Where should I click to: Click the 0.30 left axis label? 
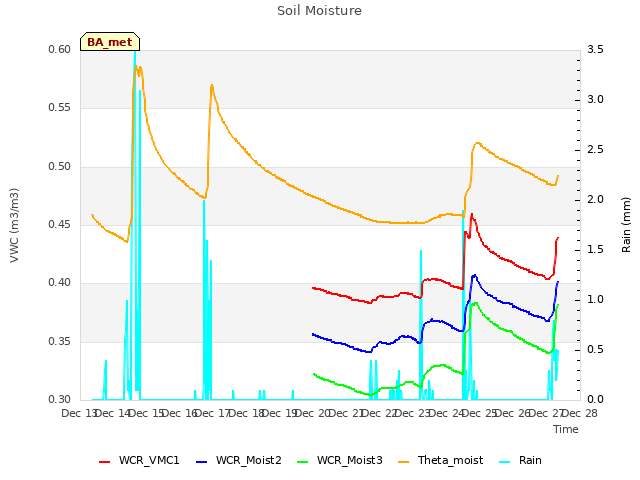click(60, 399)
